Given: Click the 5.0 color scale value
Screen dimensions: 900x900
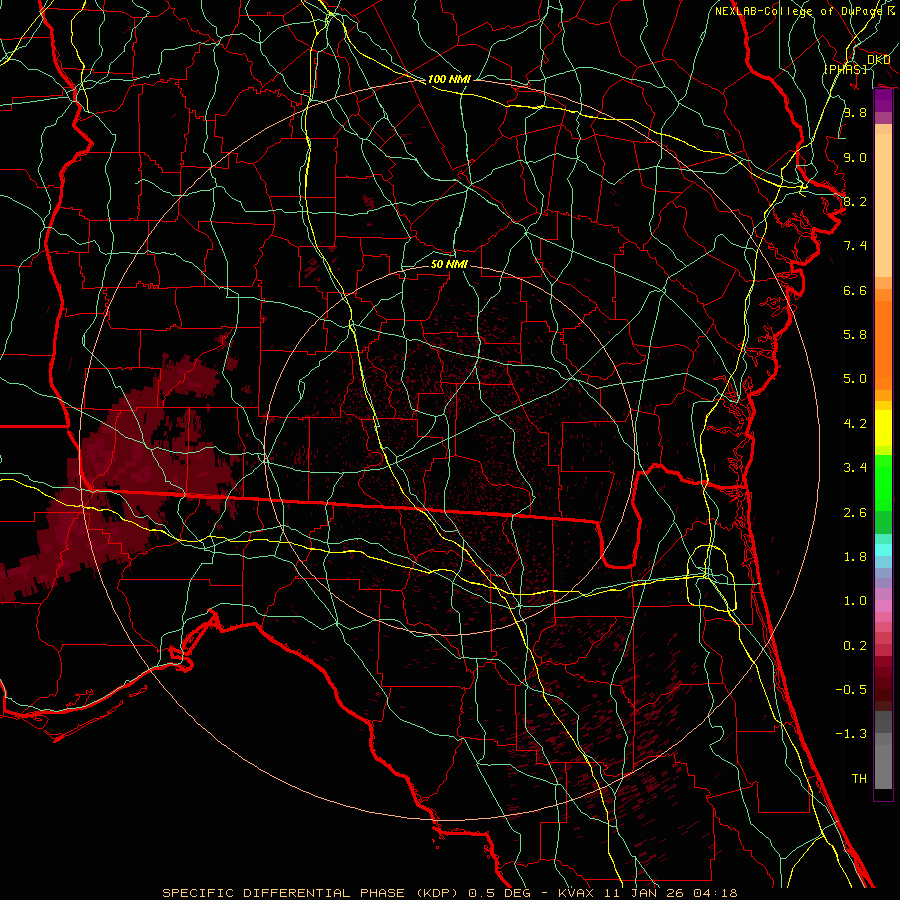Looking at the screenshot, I should point(855,379).
